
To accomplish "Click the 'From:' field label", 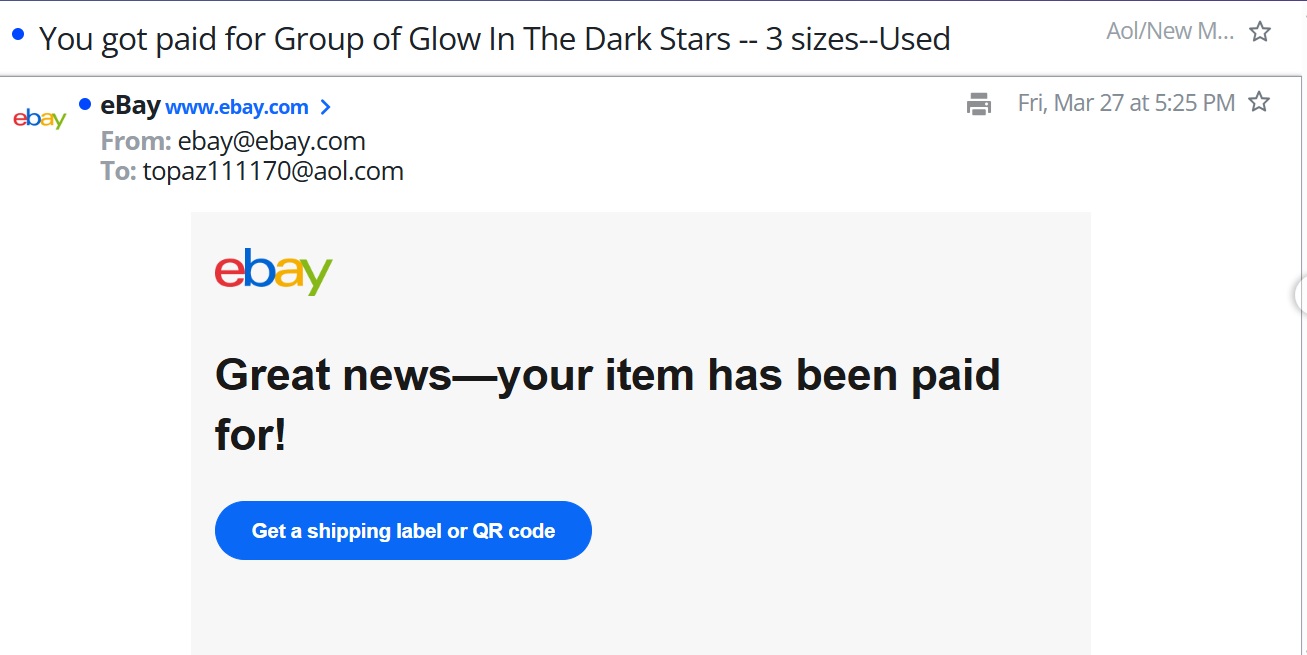I will [136, 141].
